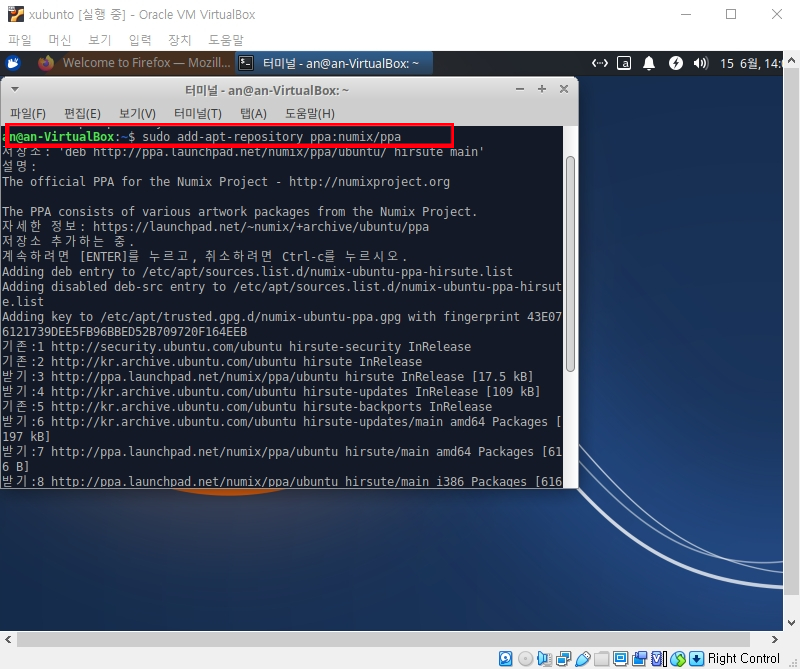Click the sudo add-apt-repository ppa:numix/ppa command

[x=271, y=137]
